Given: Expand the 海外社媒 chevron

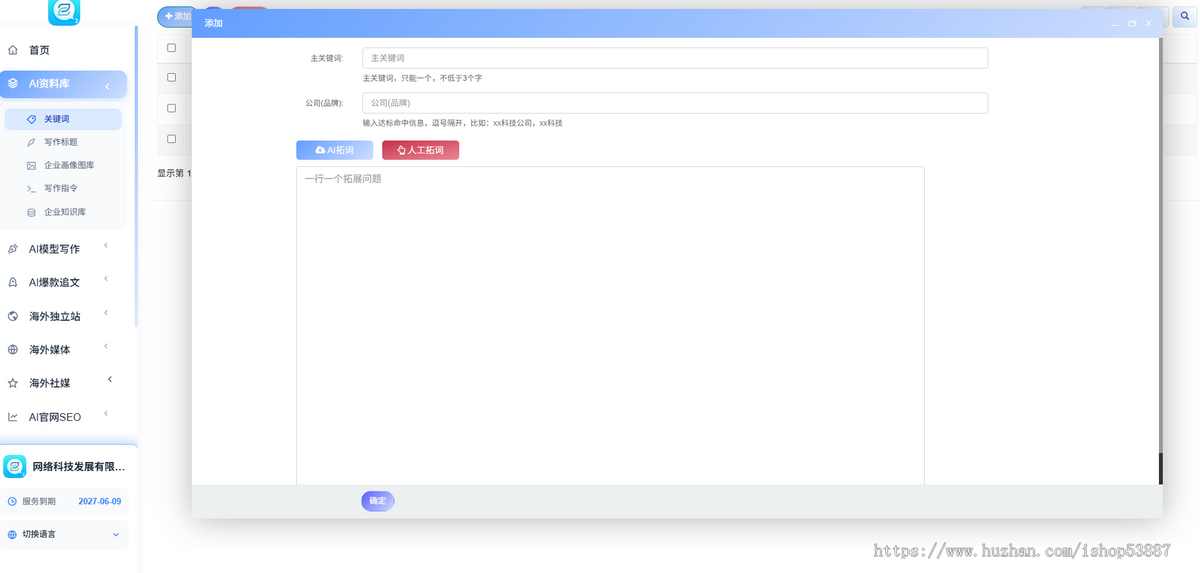Looking at the screenshot, I should [110, 379].
